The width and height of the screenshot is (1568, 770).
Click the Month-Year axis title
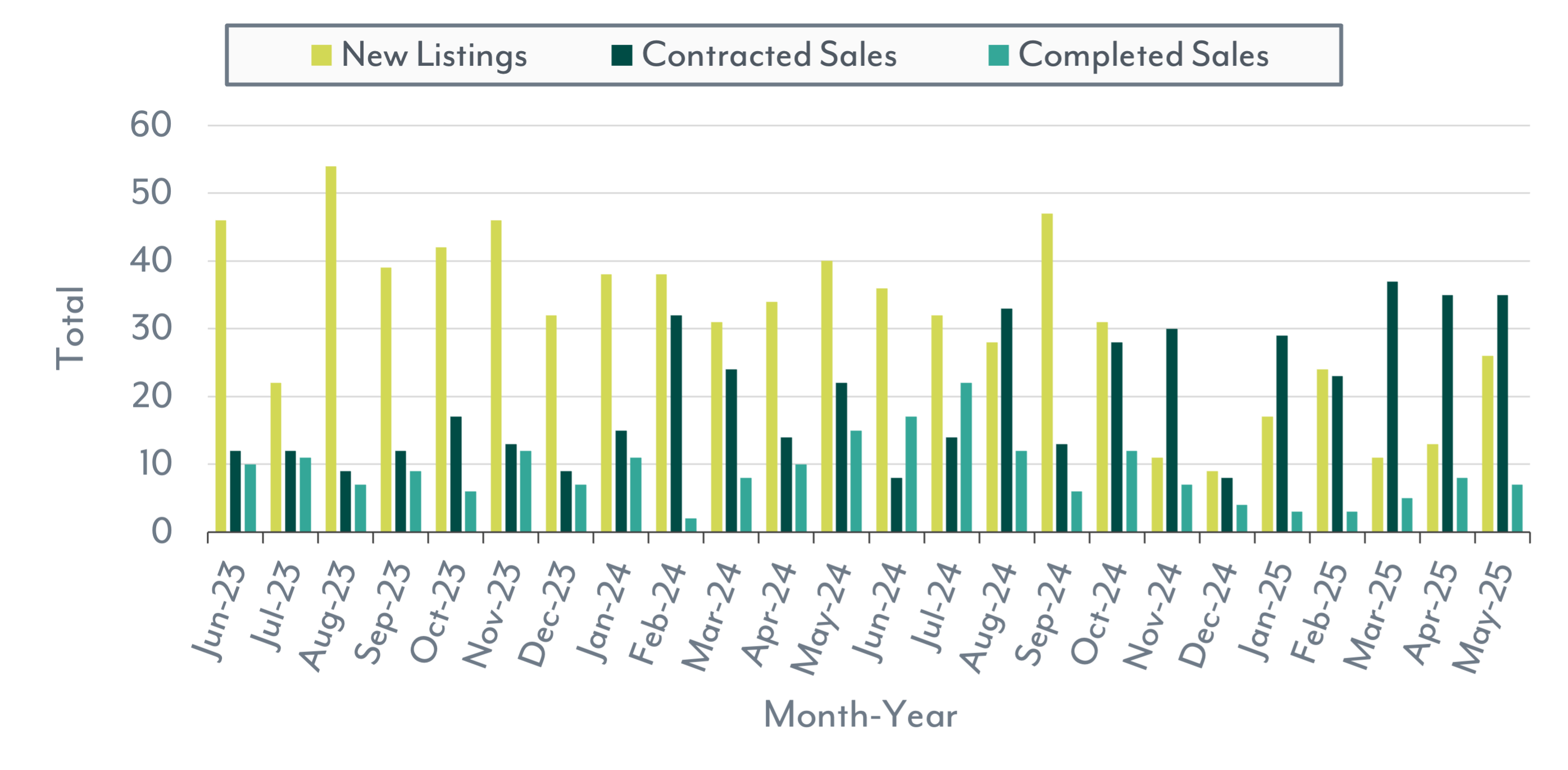point(860,714)
